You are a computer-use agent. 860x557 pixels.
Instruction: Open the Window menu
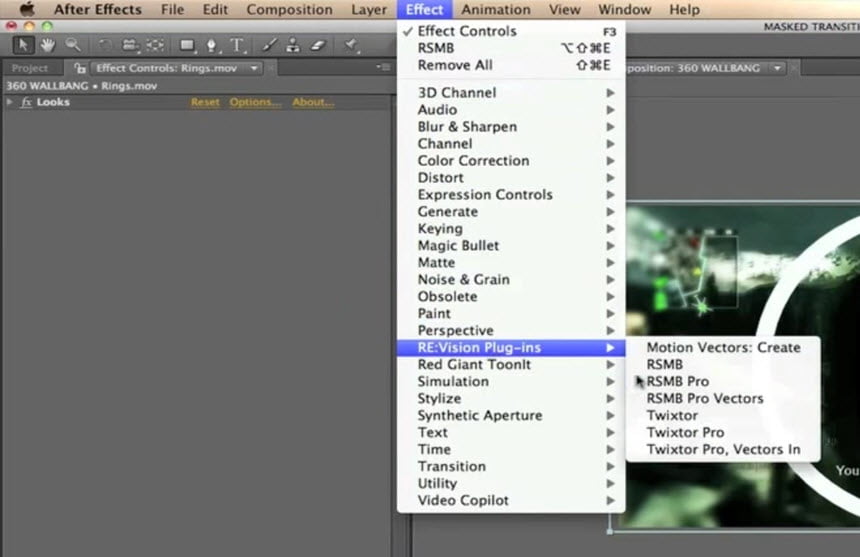pyautogui.click(x=625, y=9)
